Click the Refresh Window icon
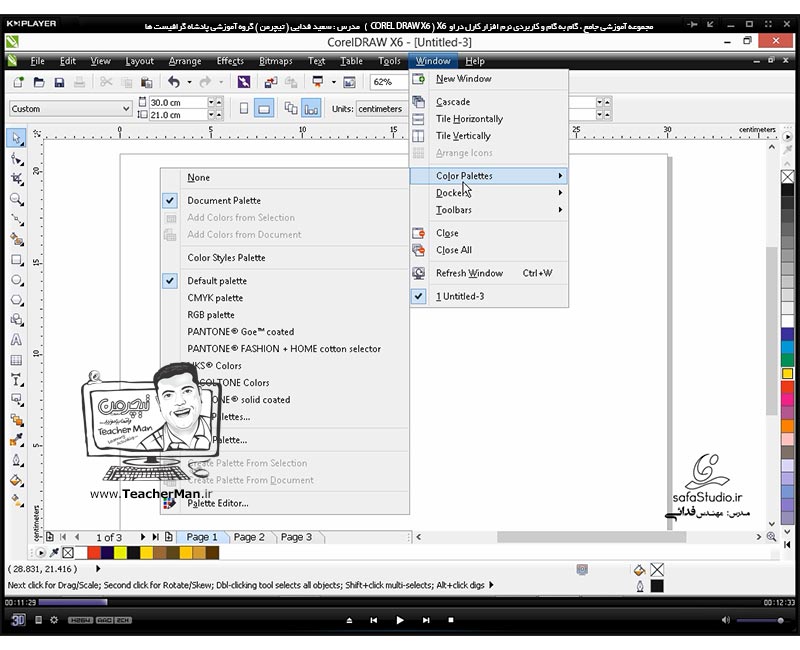Screen dimensions: 800x650 [x=418, y=273]
